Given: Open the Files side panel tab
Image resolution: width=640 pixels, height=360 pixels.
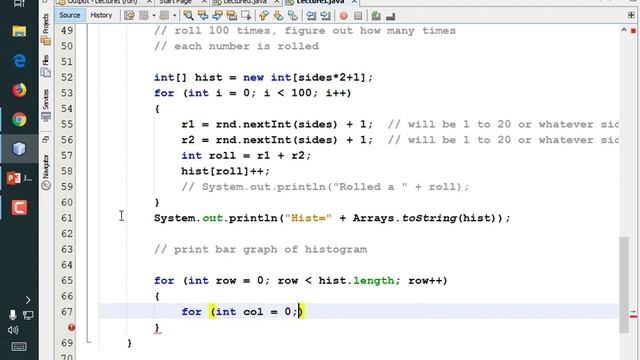Looking at the screenshot, I should point(46,66).
